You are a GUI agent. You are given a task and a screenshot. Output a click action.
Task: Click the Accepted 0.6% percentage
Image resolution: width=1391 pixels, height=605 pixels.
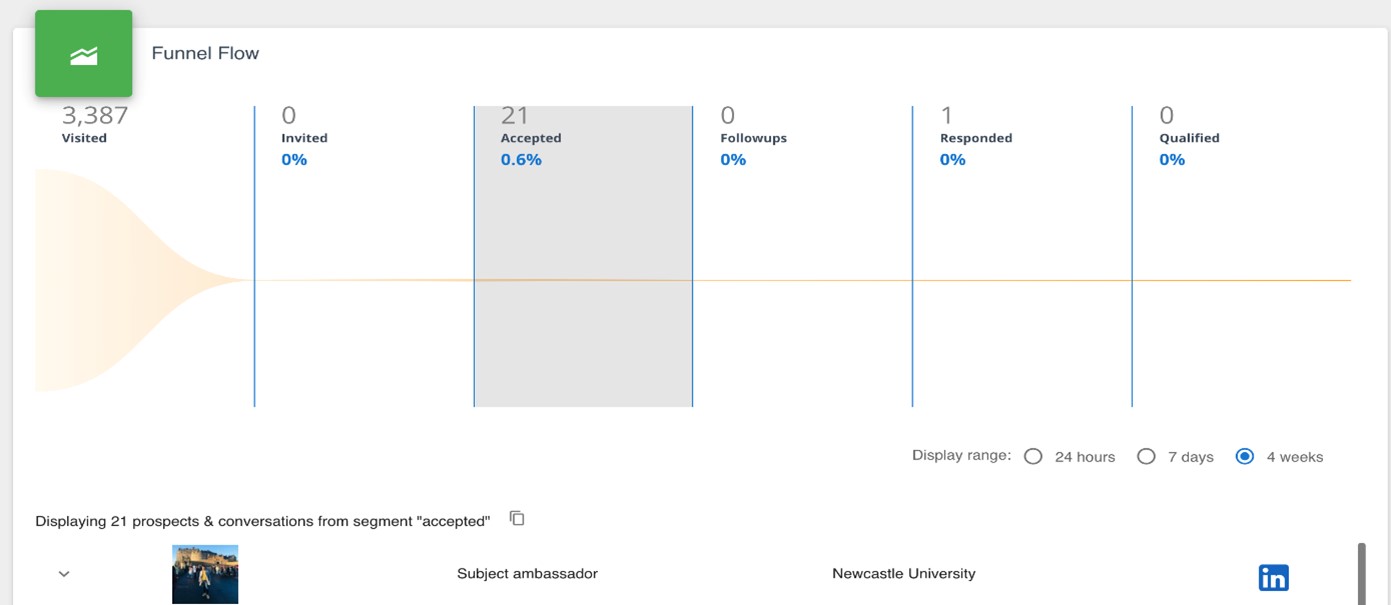(521, 160)
